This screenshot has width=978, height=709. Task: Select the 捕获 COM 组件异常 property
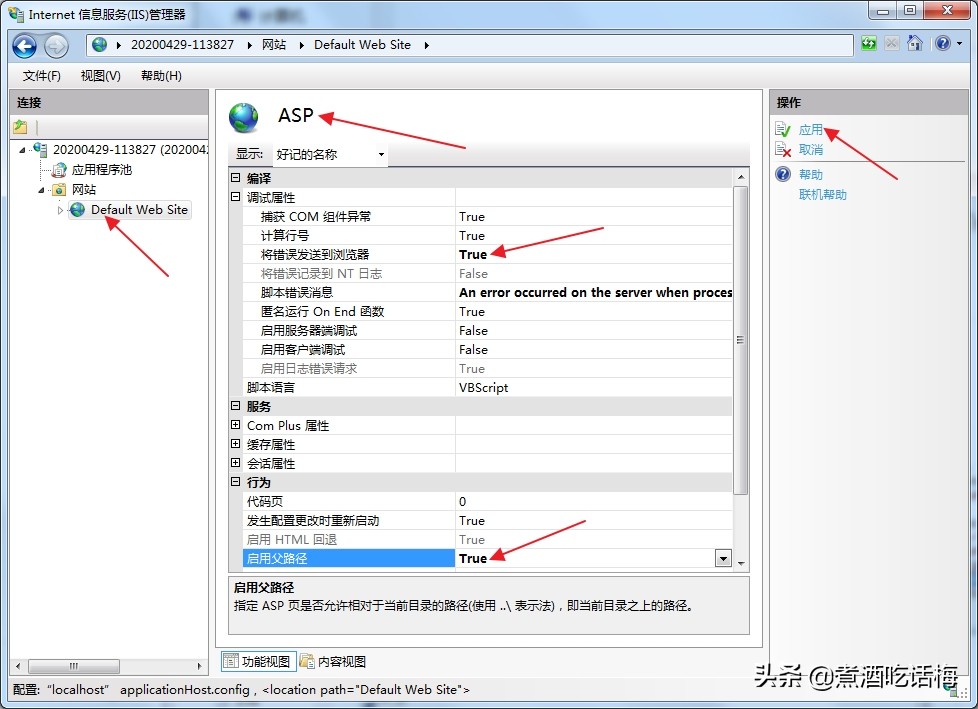click(x=487, y=216)
